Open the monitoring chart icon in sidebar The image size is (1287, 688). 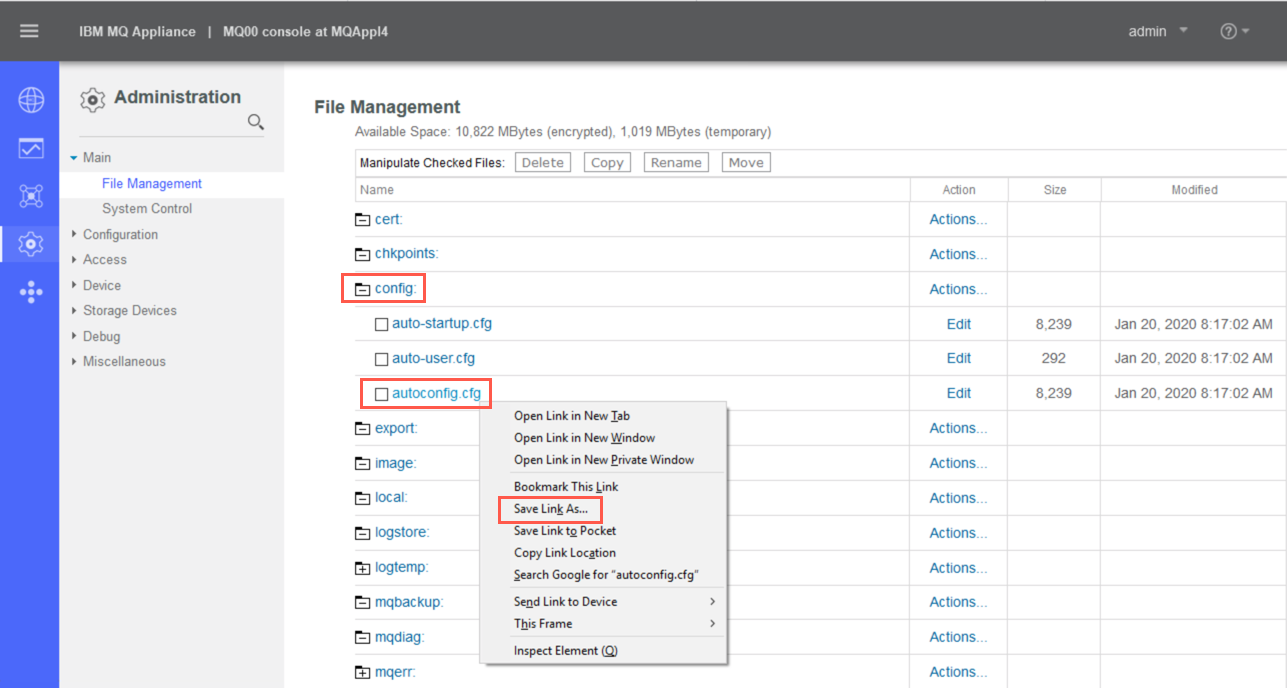click(31, 148)
